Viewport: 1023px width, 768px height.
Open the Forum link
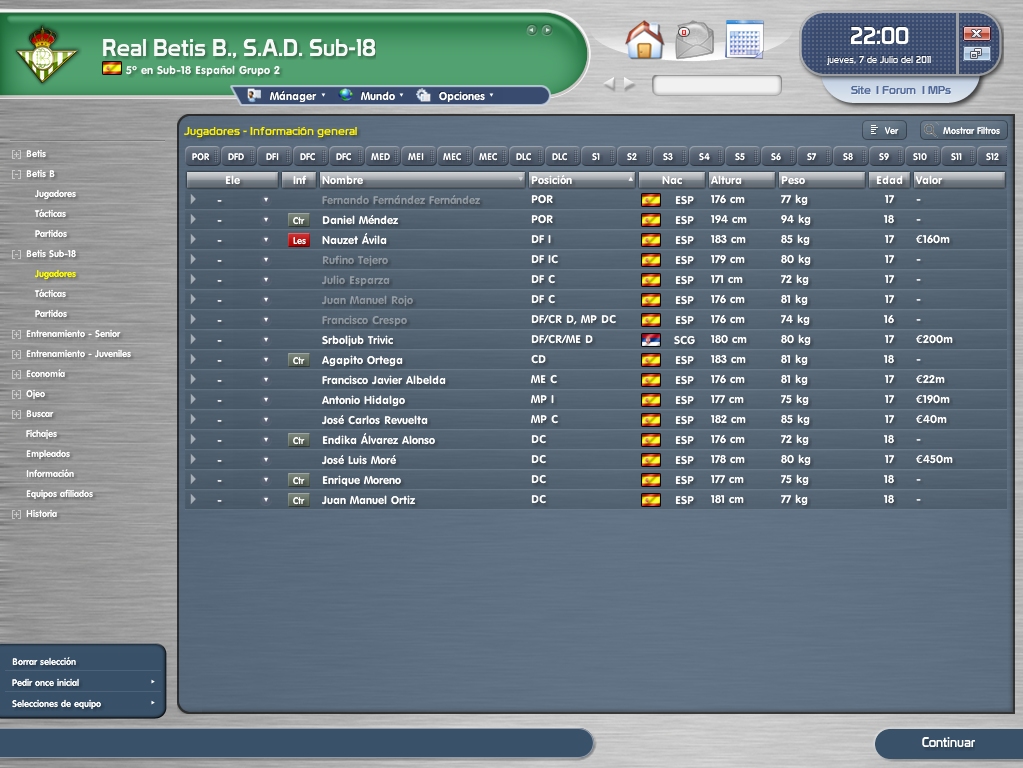pos(898,90)
